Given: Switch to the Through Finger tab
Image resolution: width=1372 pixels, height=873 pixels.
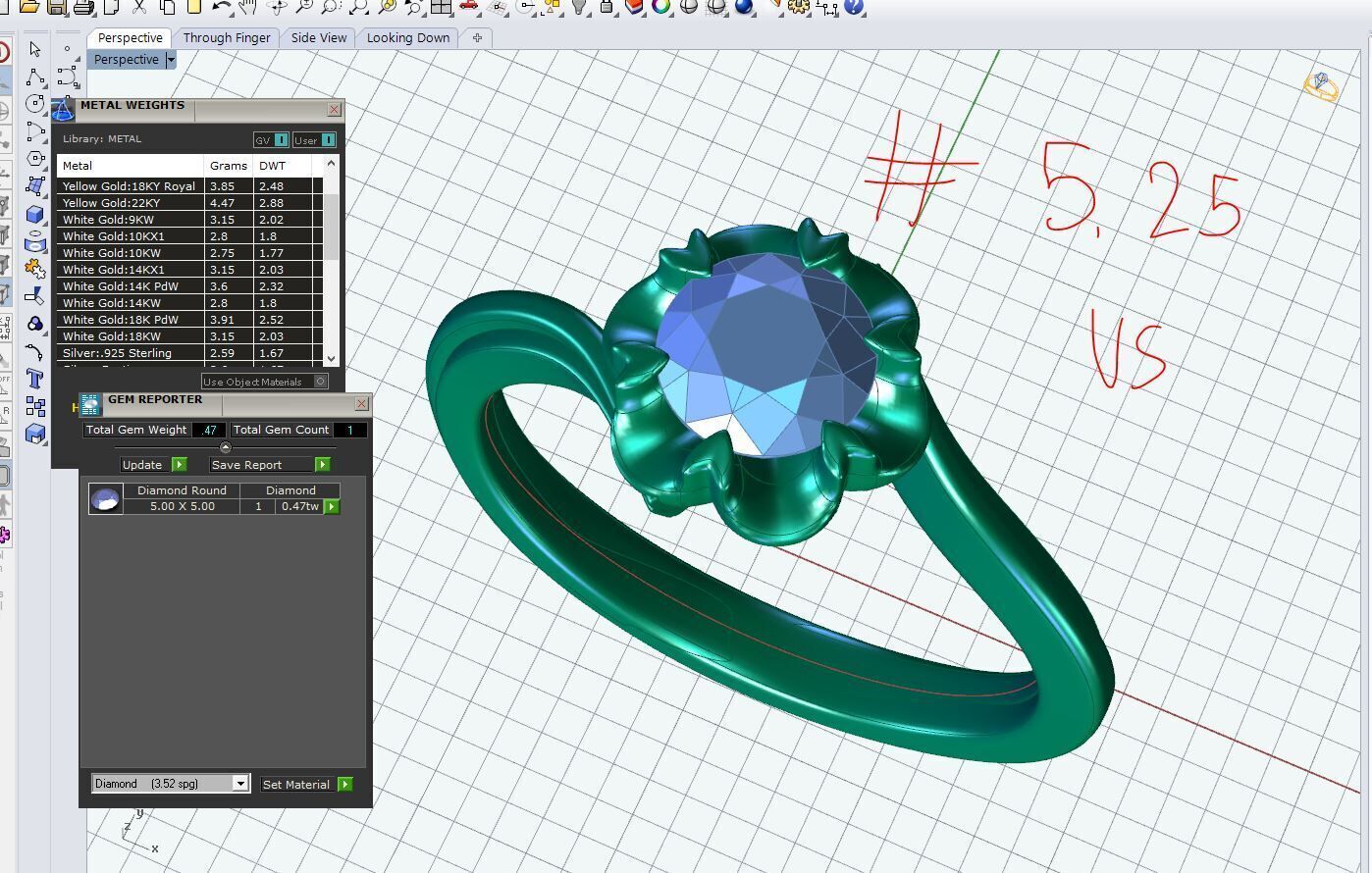Looking at the screenshot, I should (227, 37).
